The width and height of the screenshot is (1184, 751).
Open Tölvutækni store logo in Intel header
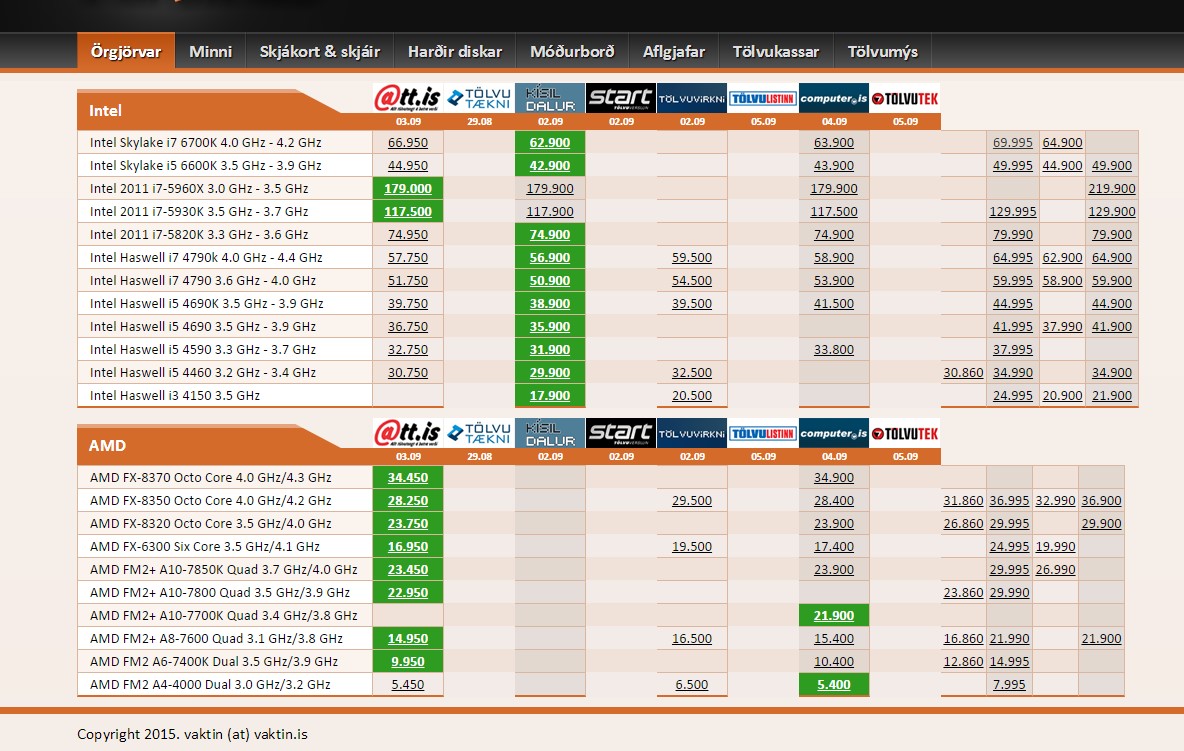click(479, 97)
